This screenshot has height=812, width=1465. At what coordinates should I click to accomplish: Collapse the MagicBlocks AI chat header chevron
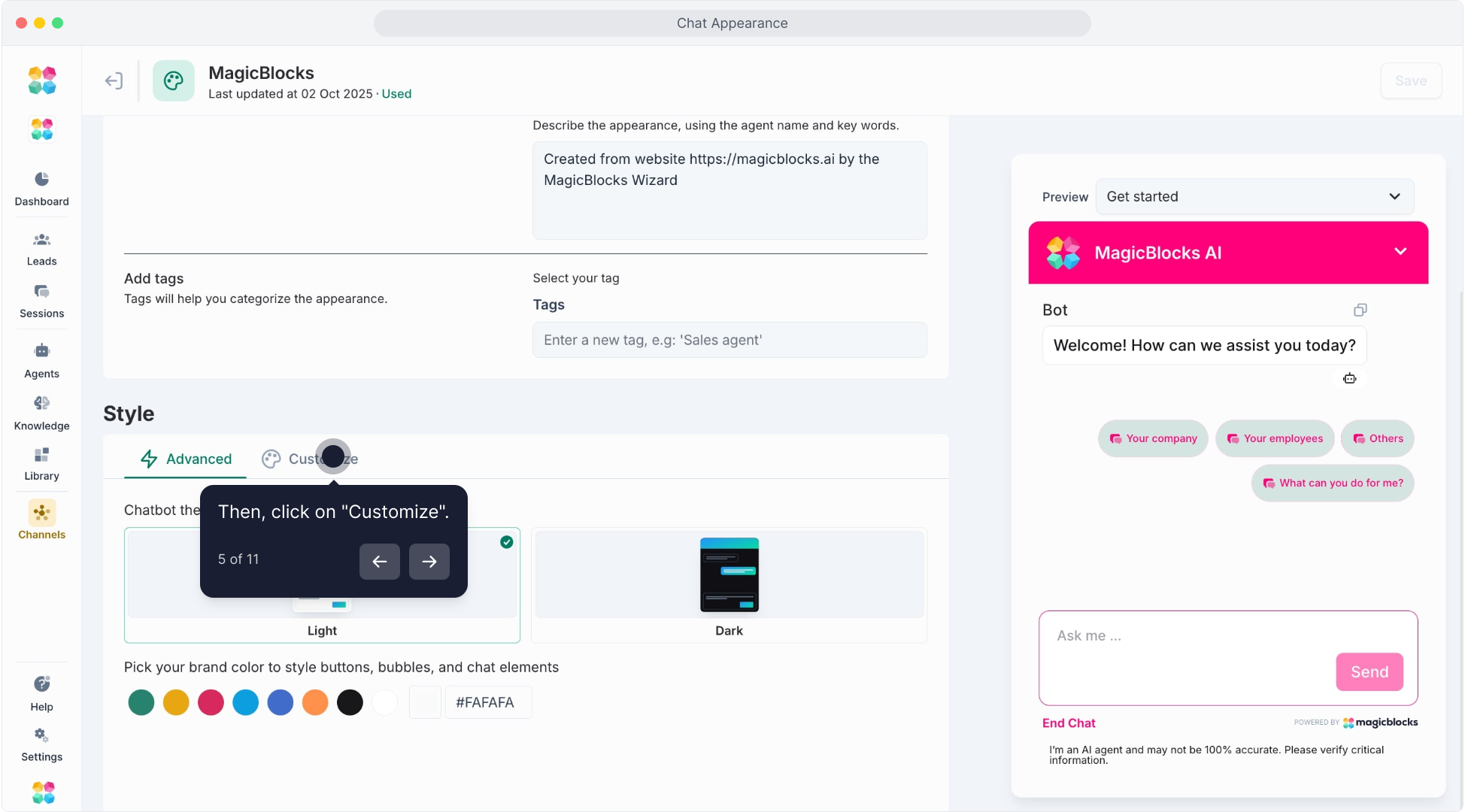(1400, 252)
